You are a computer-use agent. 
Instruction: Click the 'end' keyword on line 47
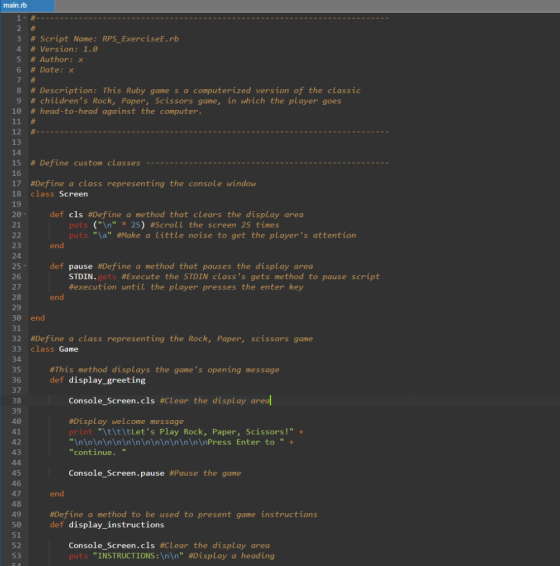pyautogui.click(x=57, y=494)
